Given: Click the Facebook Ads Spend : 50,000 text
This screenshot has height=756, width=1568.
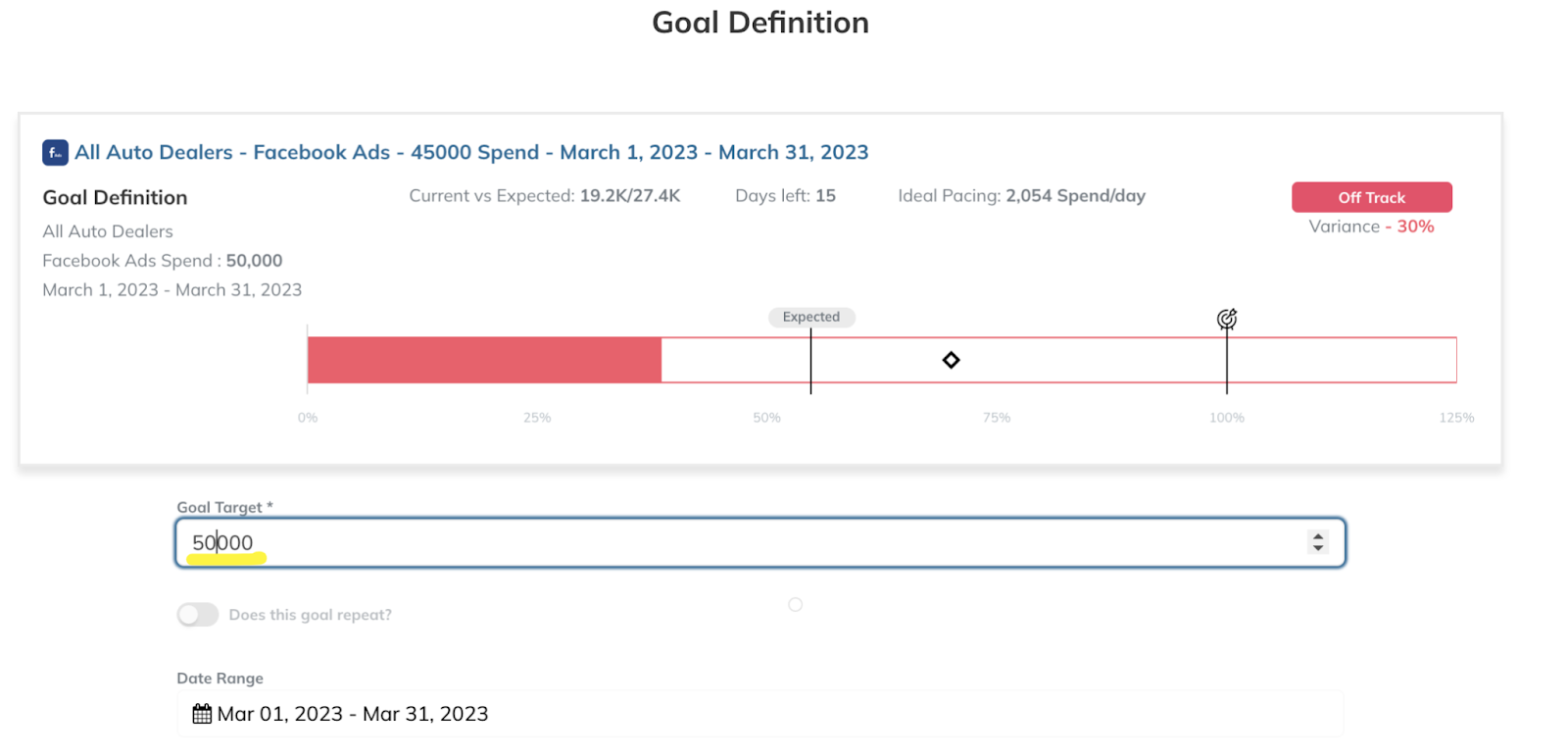Looking at the screenshot, I should pos(163,261).
